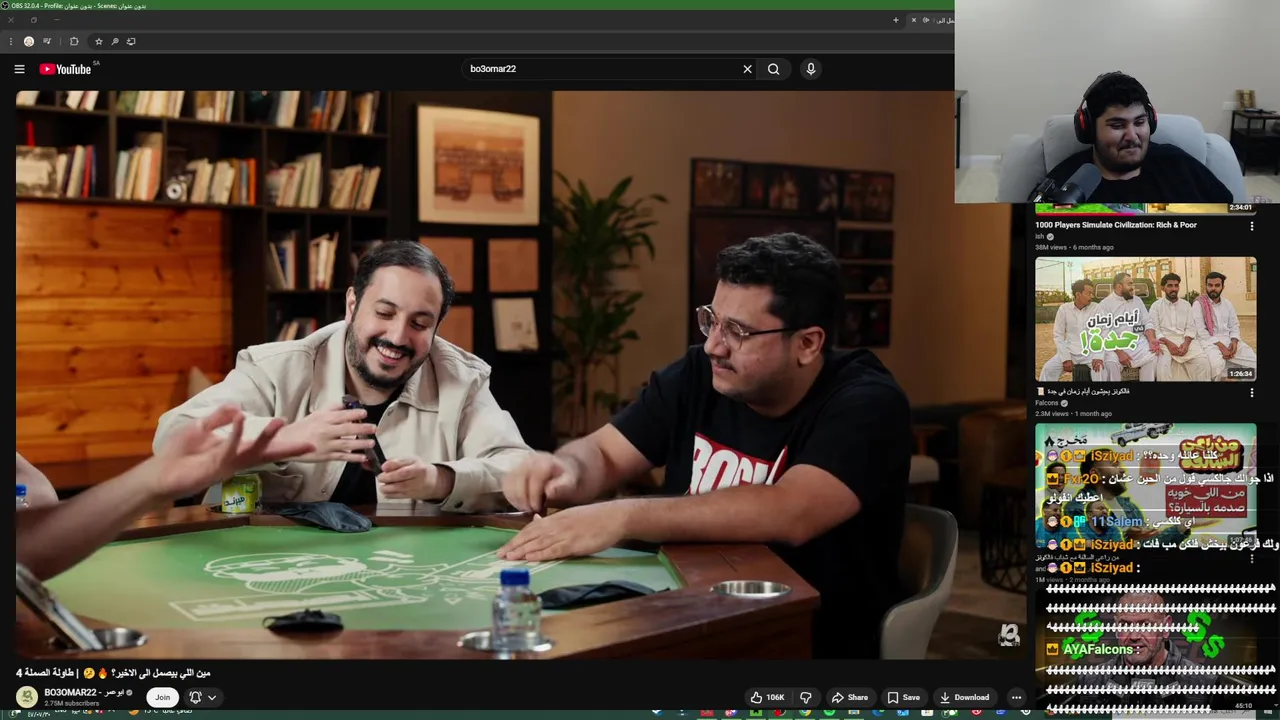Save video to a playlist
Viewport: 1280px width, 720px height.
tap(903, 697)
